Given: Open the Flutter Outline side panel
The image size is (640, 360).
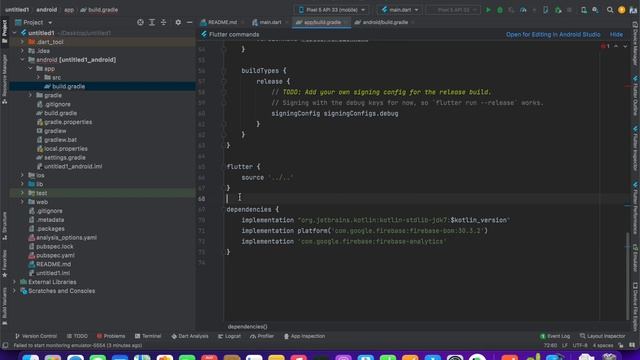Looking at the screenshot, I should [636, 96].
